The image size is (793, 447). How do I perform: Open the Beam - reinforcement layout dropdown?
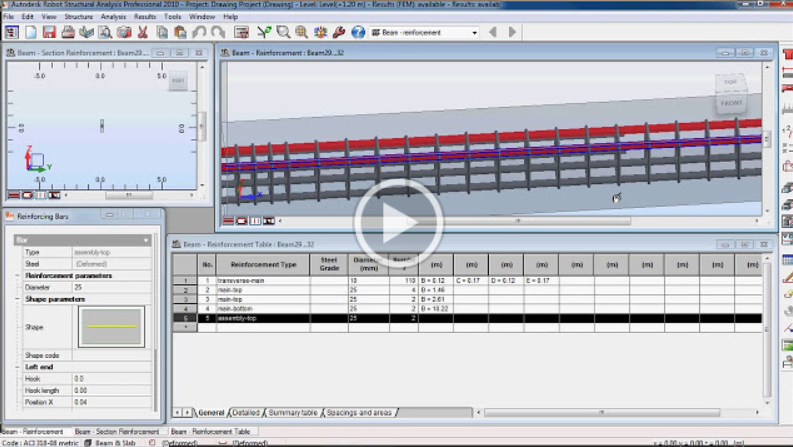474,32
